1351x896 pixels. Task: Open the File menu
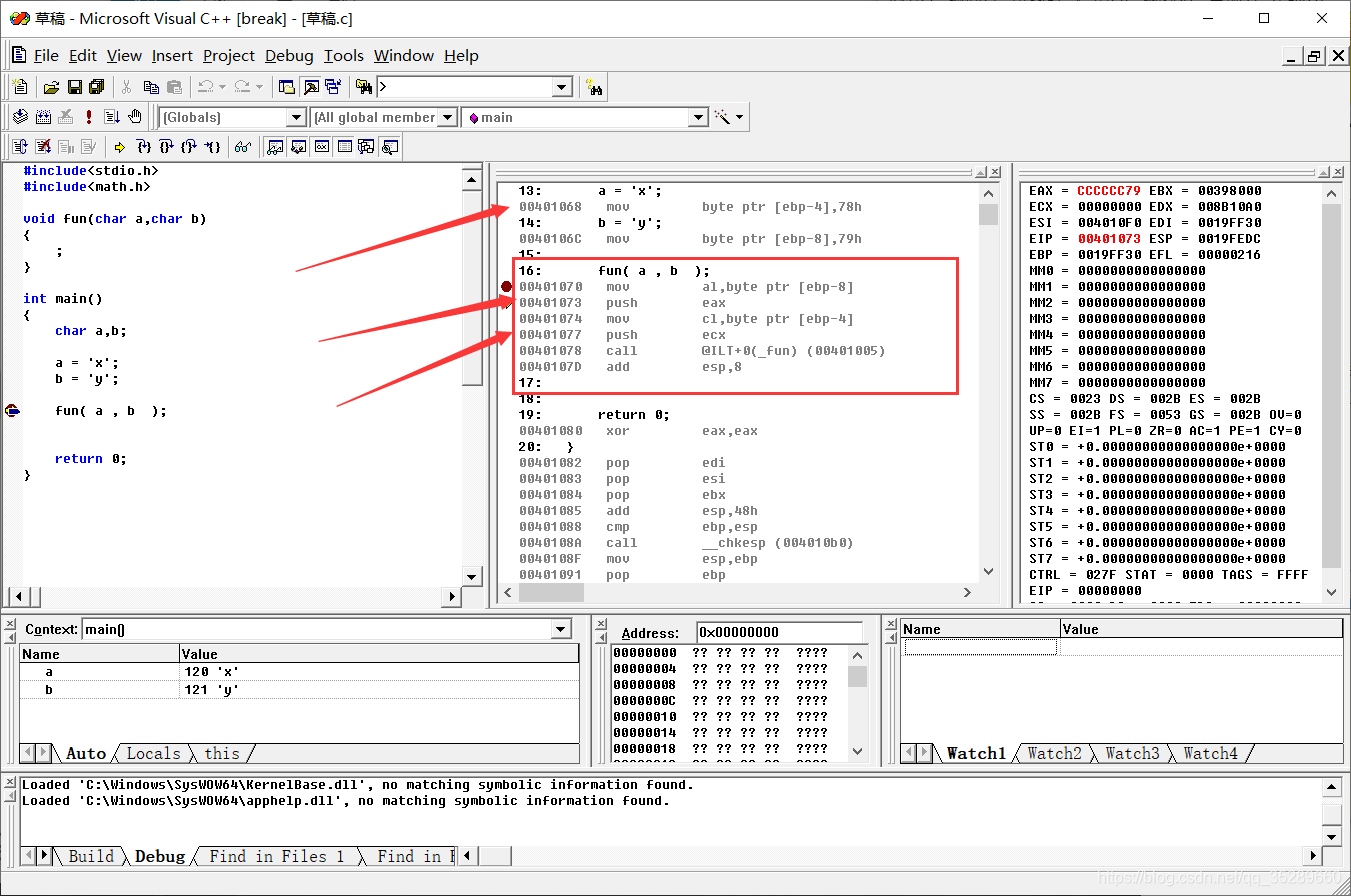46,56
